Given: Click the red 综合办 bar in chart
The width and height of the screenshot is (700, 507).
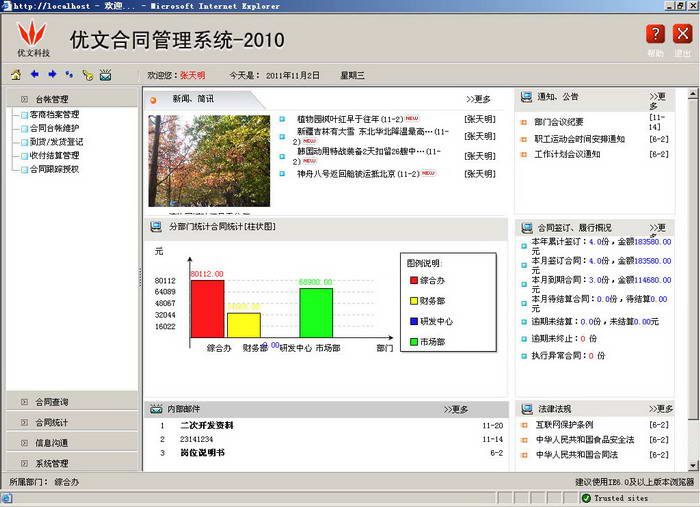Looking at the screenshot, I should click(208, 309).
